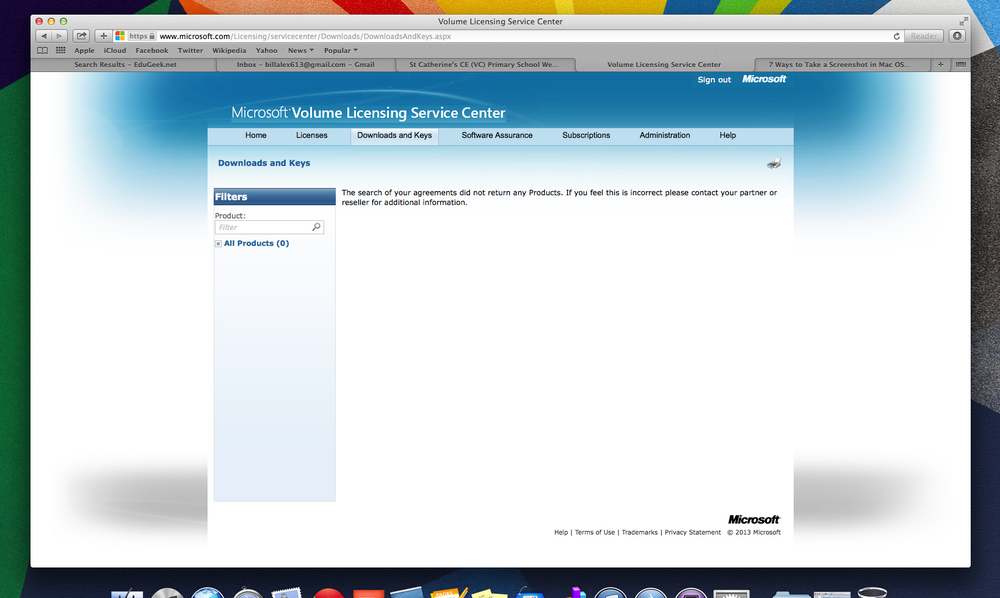This screenshot has height=598, width=1000.
Task: Click the search magnifier in Product filter
Action: coord(316,227)
